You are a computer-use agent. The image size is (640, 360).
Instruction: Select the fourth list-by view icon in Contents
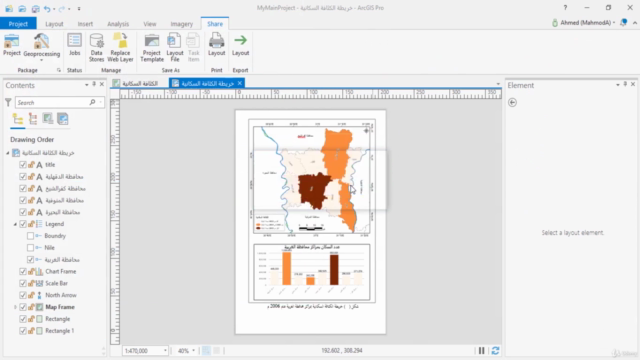tap(62, 119)
